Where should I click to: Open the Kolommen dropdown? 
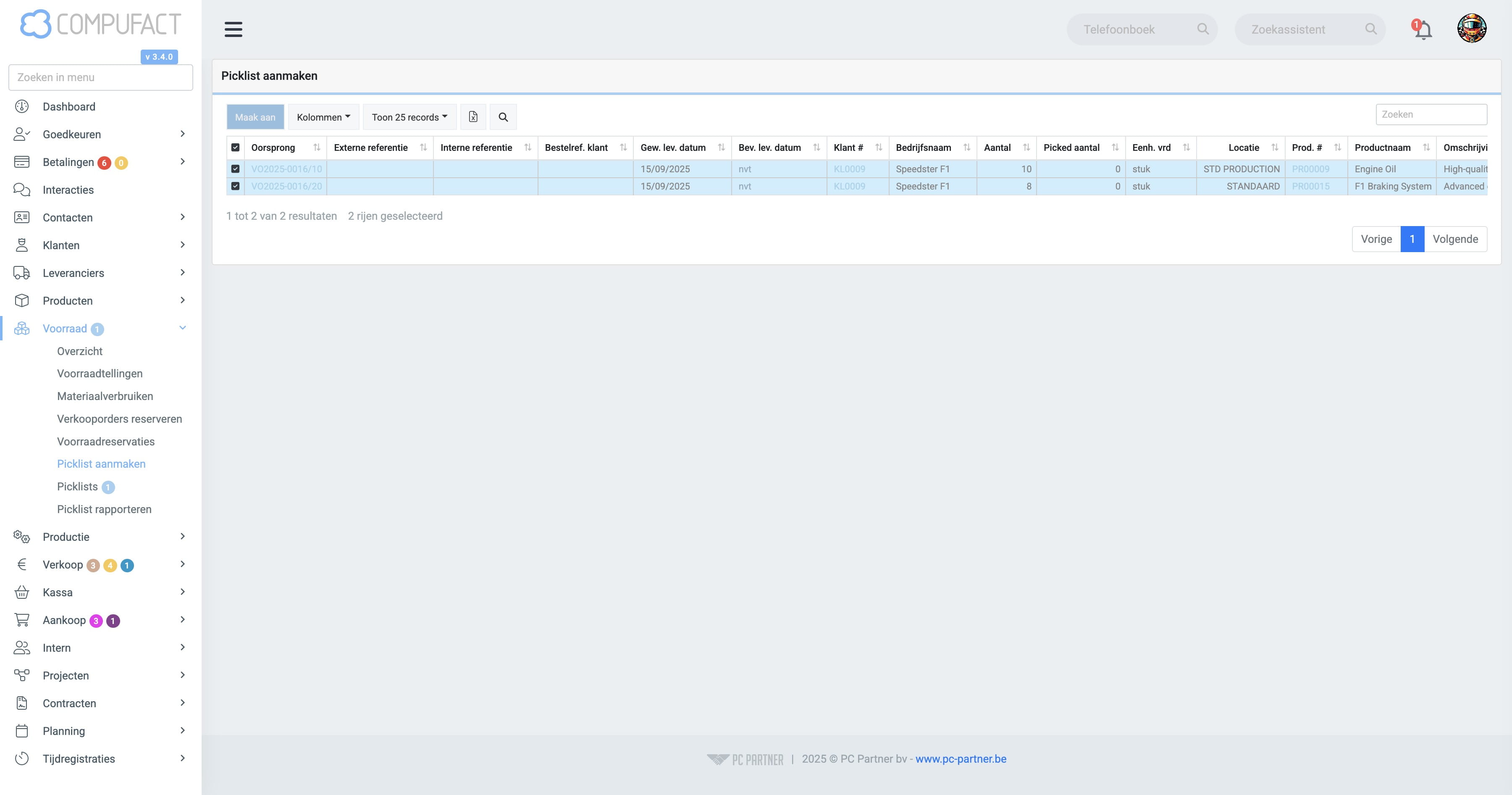(x=323, y=117)
